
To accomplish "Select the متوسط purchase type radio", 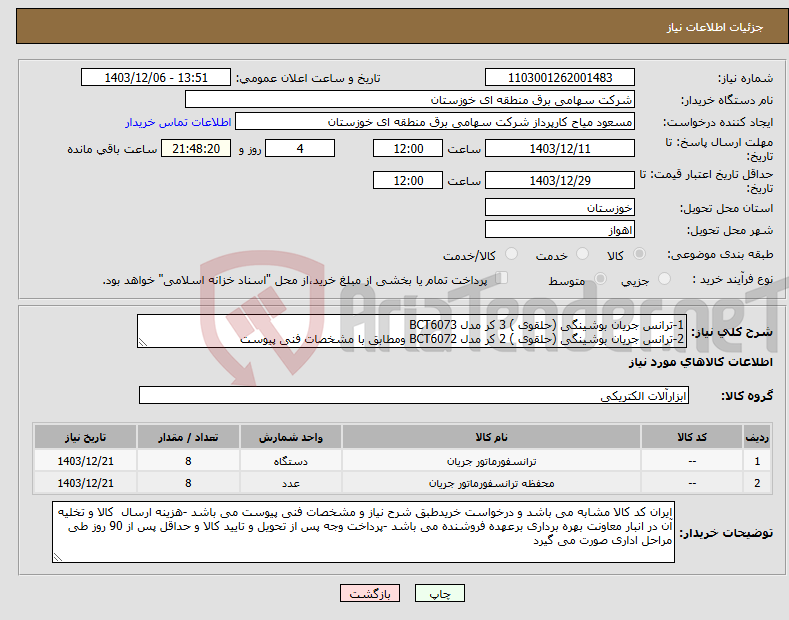I will click(x=600, y=278).
